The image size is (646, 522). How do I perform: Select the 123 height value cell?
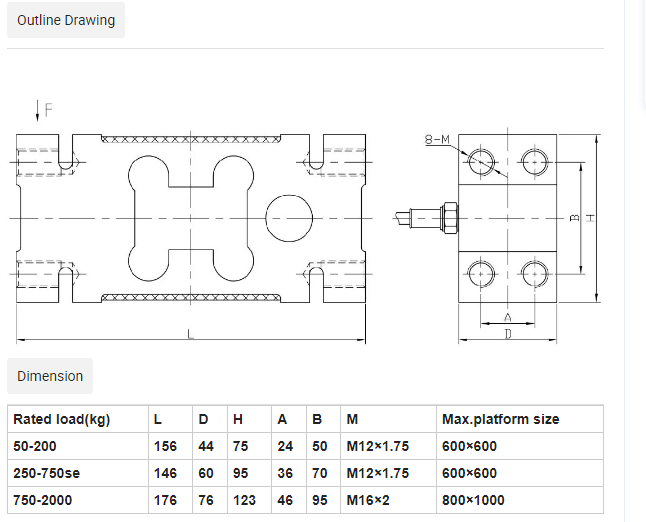pos(244,500)
